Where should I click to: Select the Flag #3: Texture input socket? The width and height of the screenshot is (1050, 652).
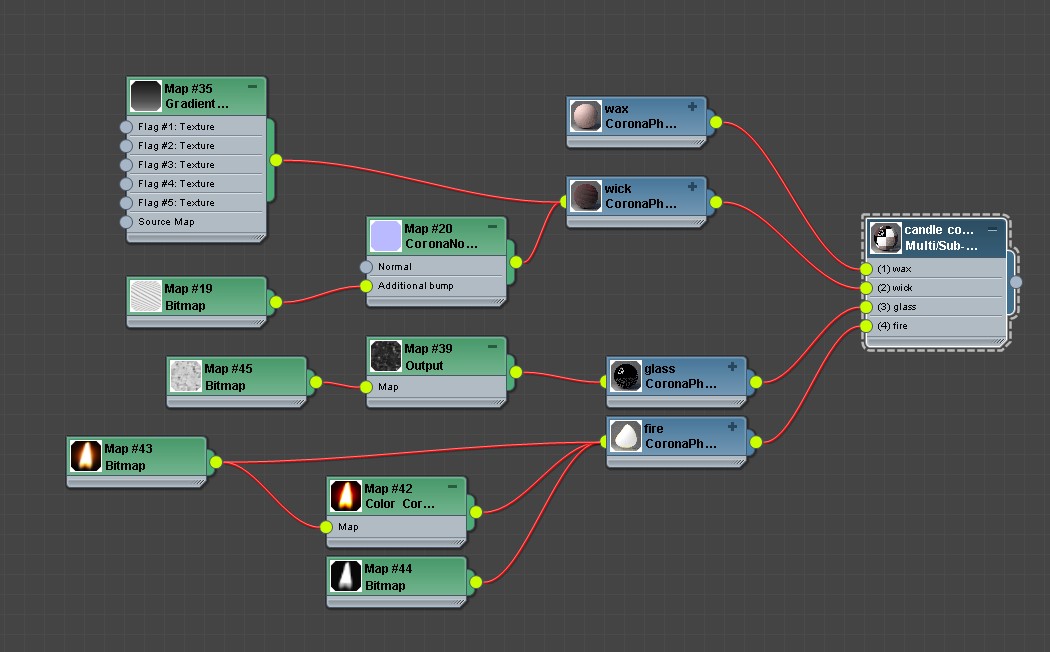point(126,165)
